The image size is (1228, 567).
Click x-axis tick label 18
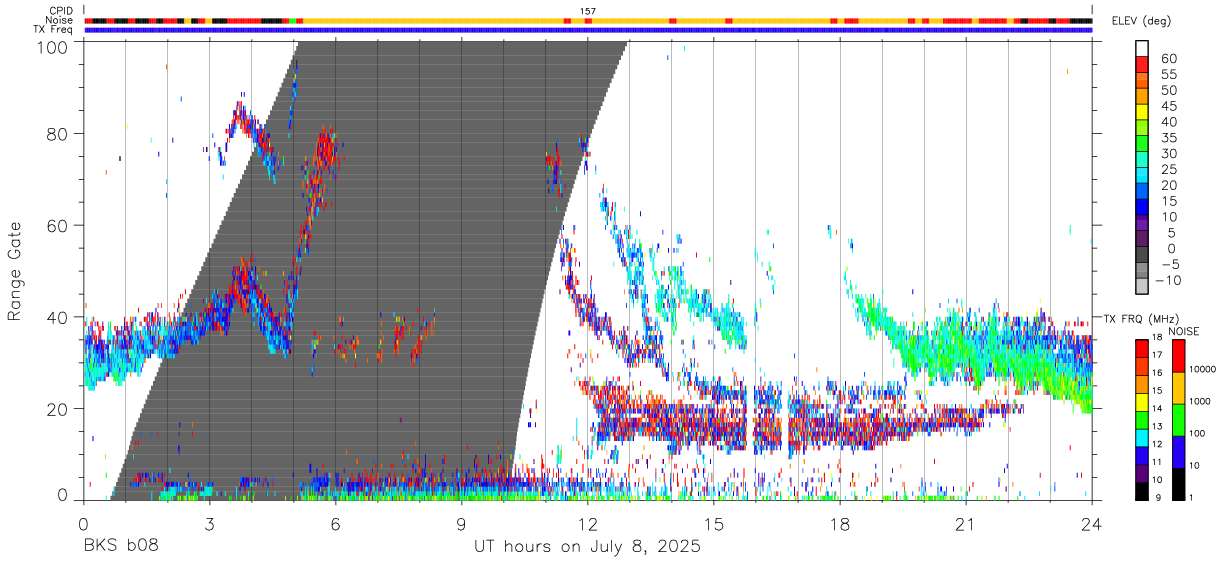pyautogui.click(x=840, y=522)
